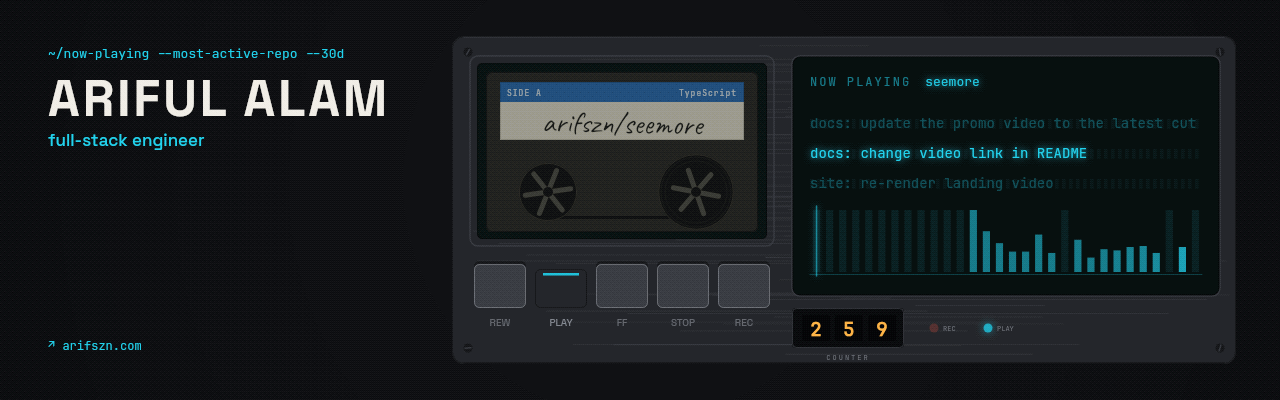This screenshot has width=1280, height=400.
Task: Click the top-right screw on the deck
Action: click(x=1219, y=52)
